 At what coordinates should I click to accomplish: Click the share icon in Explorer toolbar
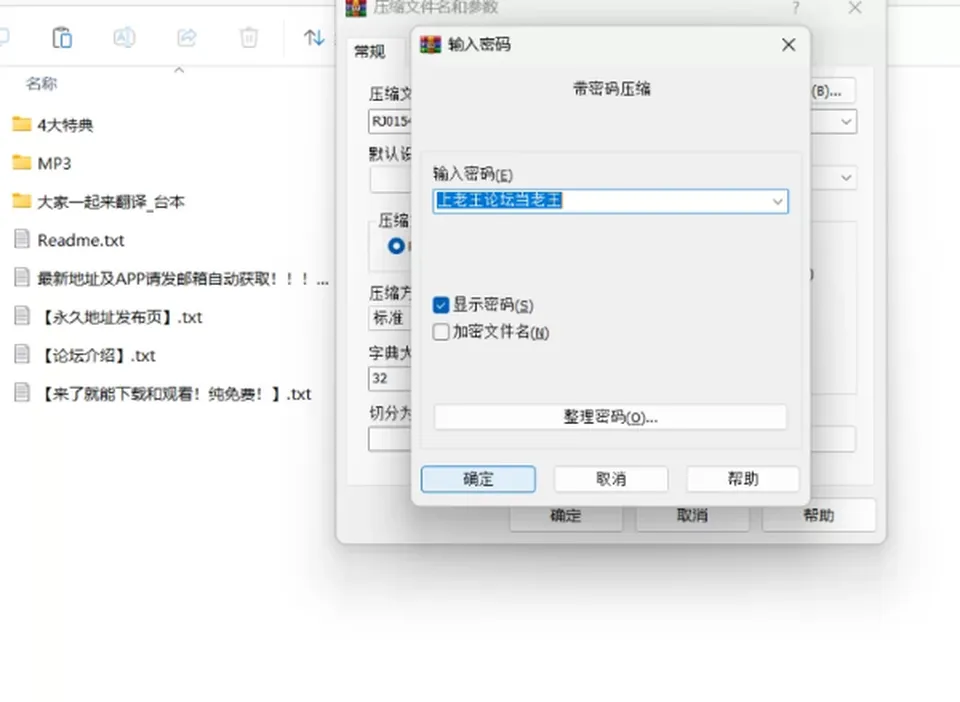coord(187,38)
